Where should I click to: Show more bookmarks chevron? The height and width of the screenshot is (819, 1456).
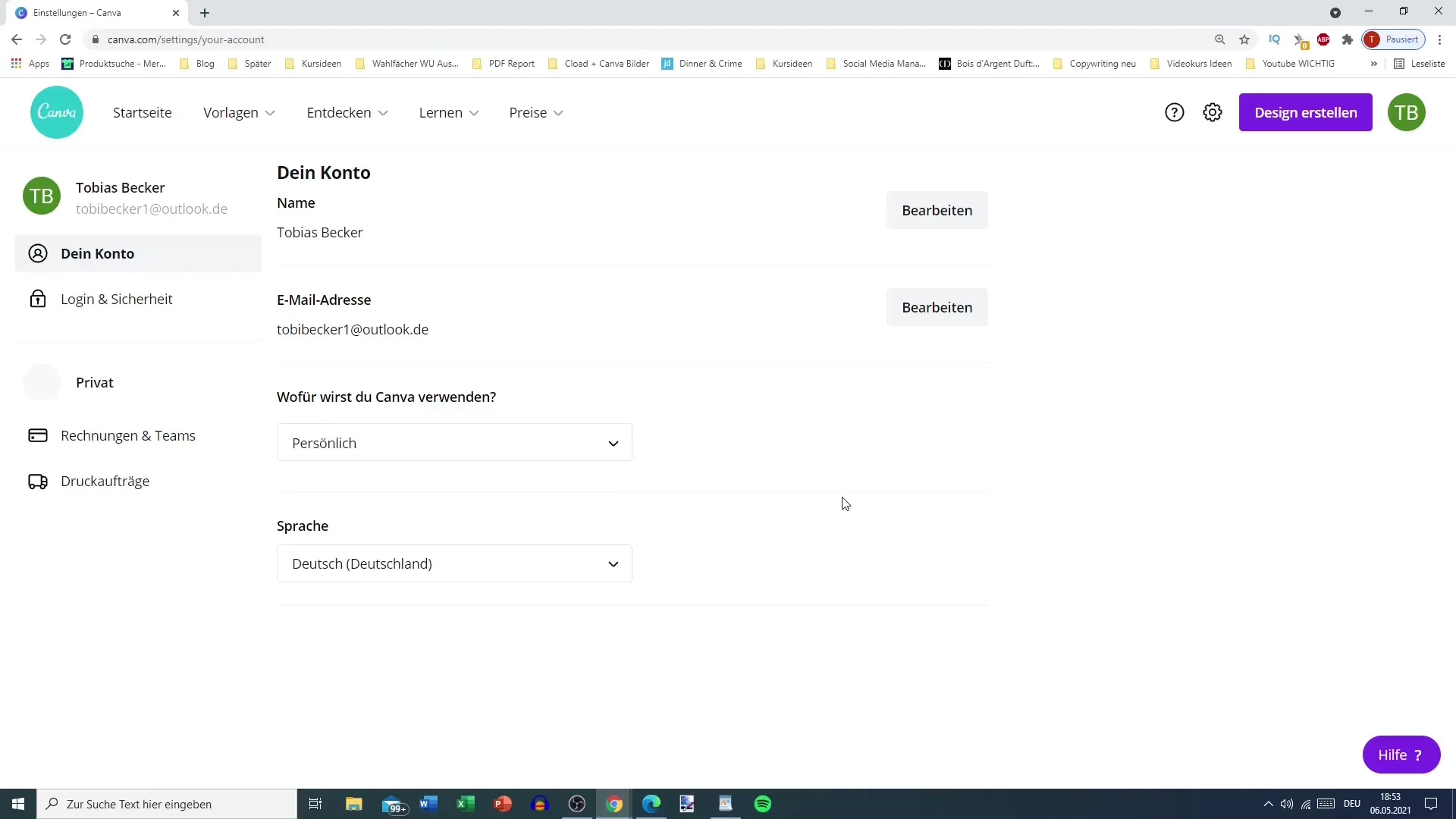[1373, 64]
